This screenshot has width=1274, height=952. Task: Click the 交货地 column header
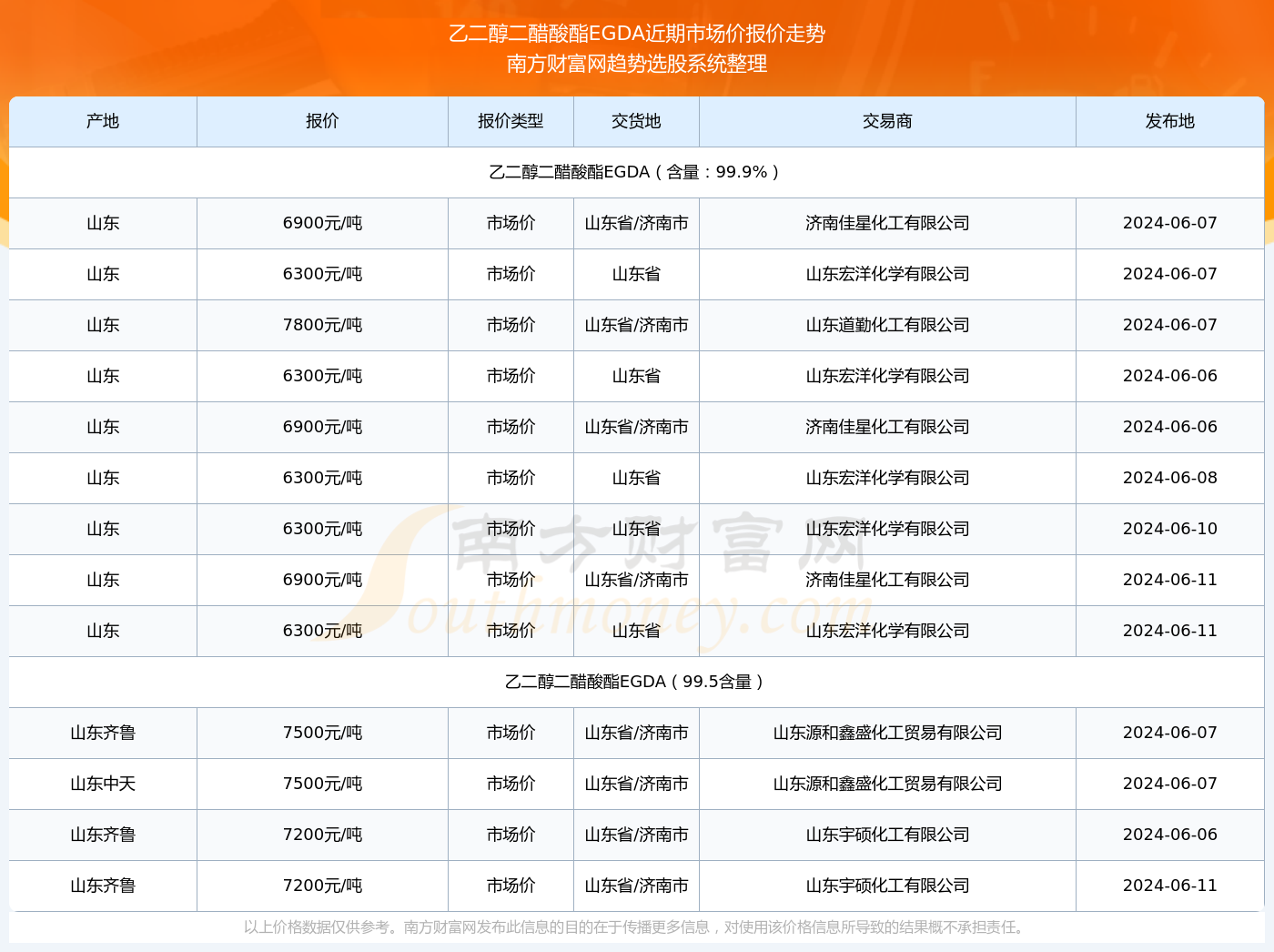click(x=636, y=121)
